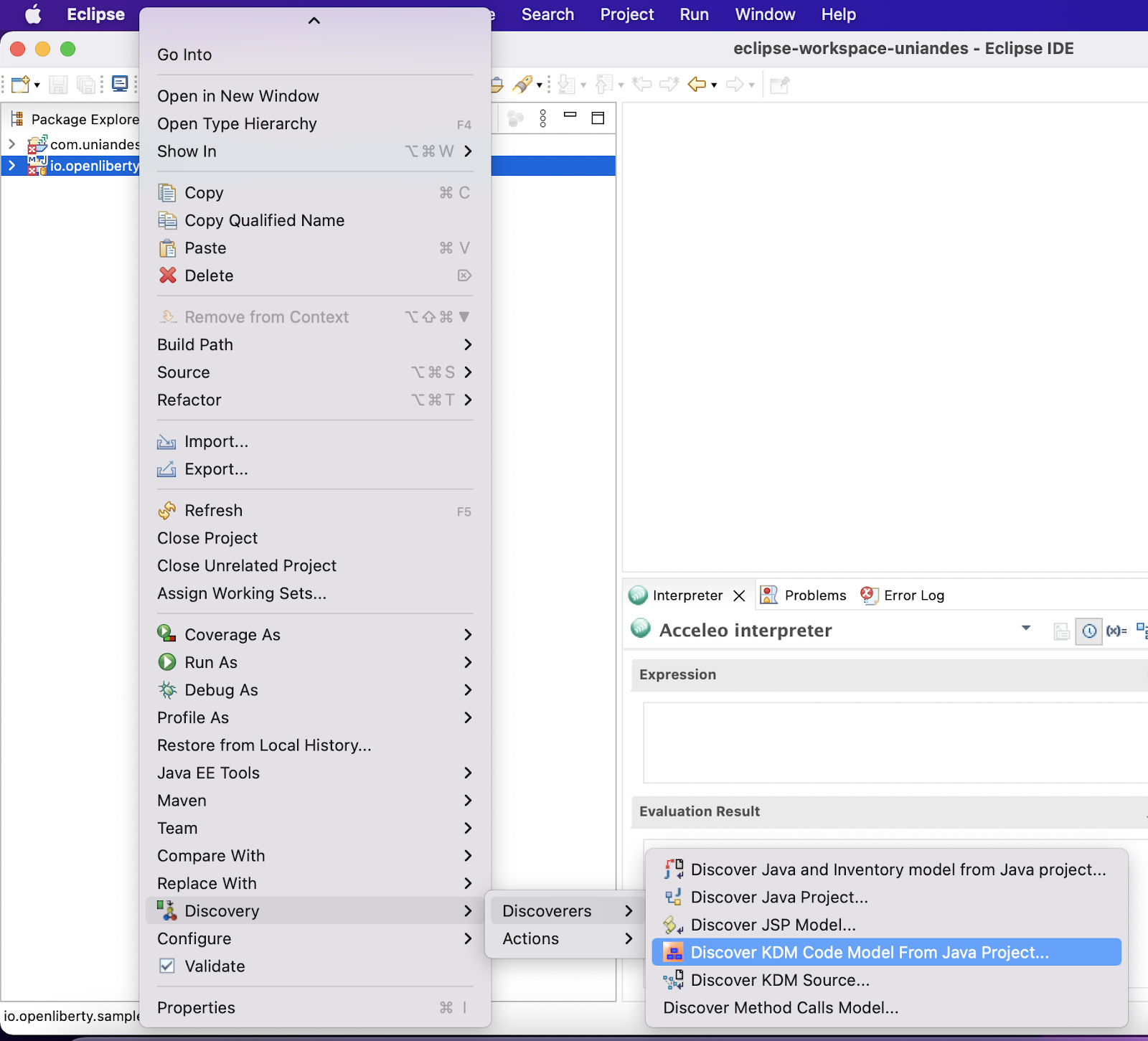Screen dimensions: 1148x1041
Task: Click the variables (x)= icon in Interpreter
Action: 1116,631
